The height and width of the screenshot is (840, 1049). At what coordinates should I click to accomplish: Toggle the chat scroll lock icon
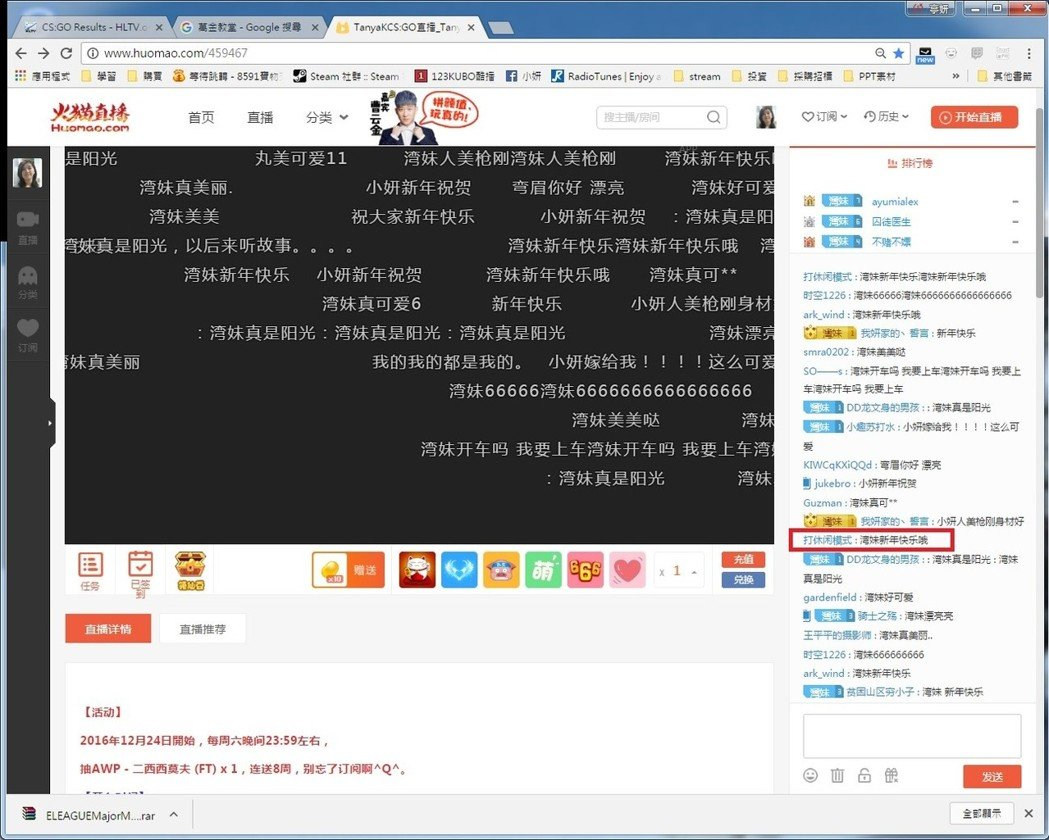864,776
